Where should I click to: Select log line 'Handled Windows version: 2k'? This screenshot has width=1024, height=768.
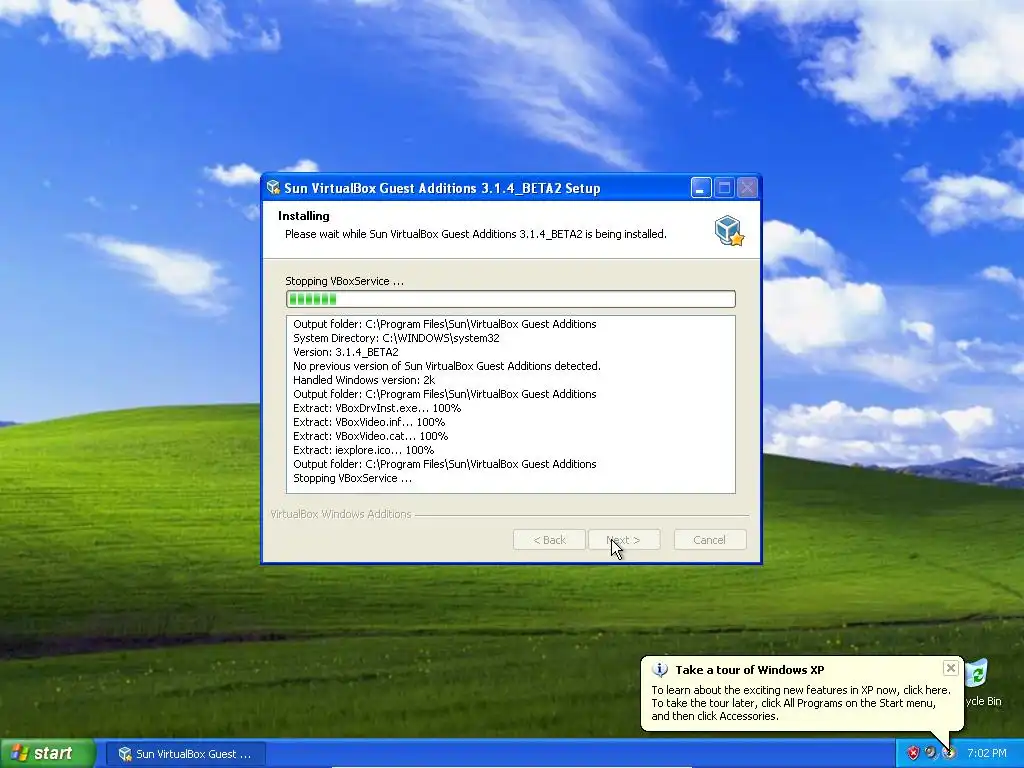click(x=364, y=380)
